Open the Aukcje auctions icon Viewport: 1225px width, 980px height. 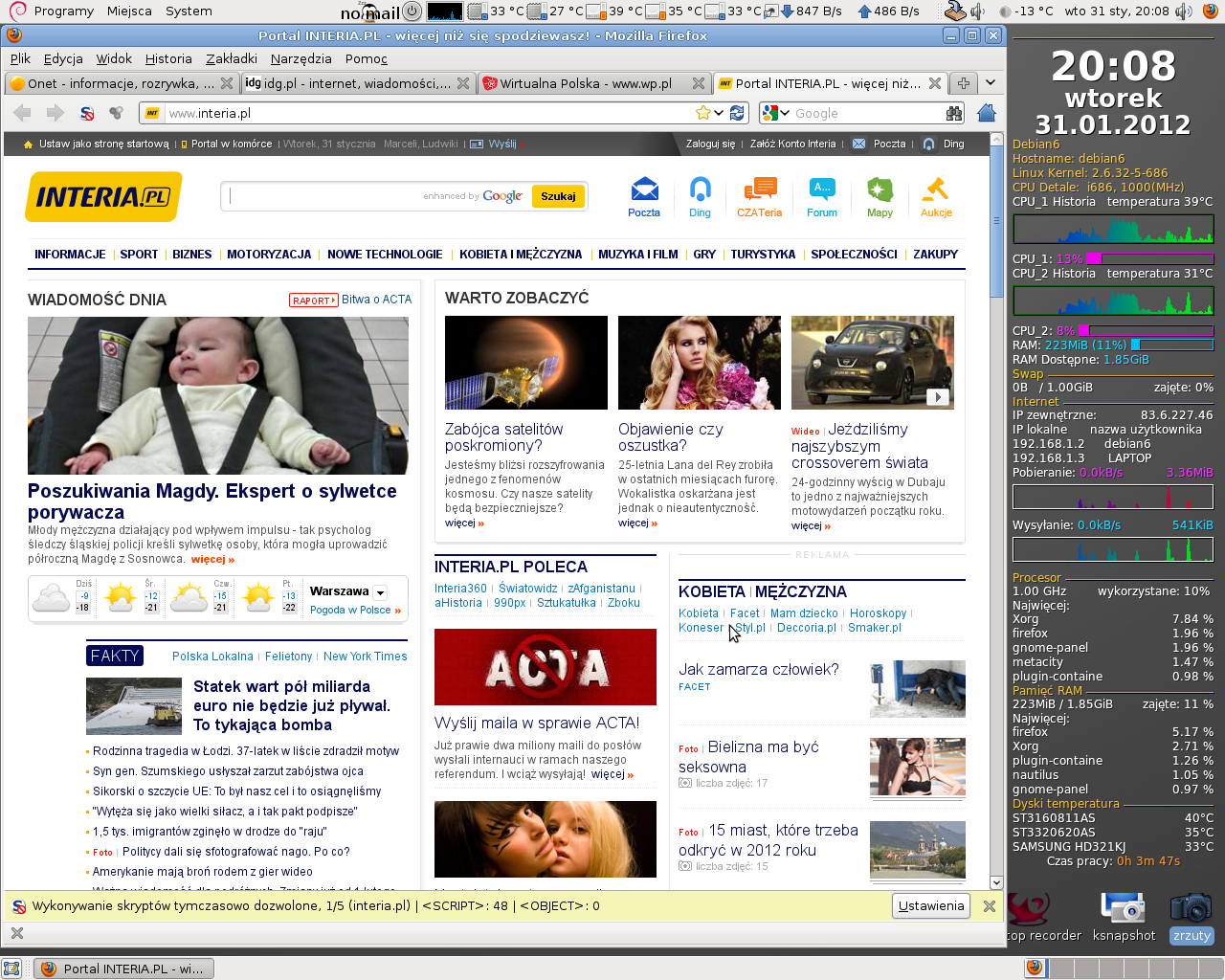click(x=936, y=197)
